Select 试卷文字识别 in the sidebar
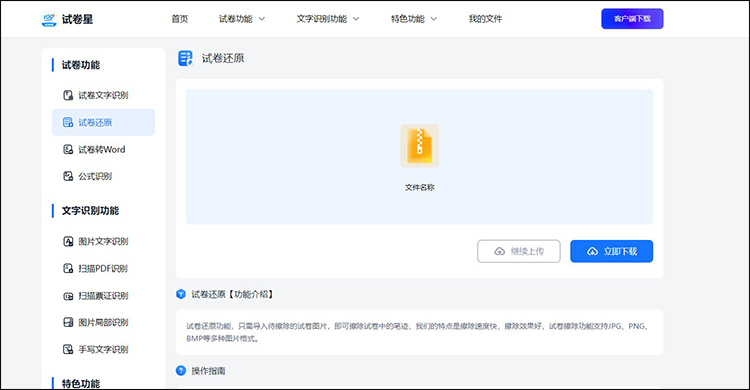This screenshot has width=750, height=390. 103,95
